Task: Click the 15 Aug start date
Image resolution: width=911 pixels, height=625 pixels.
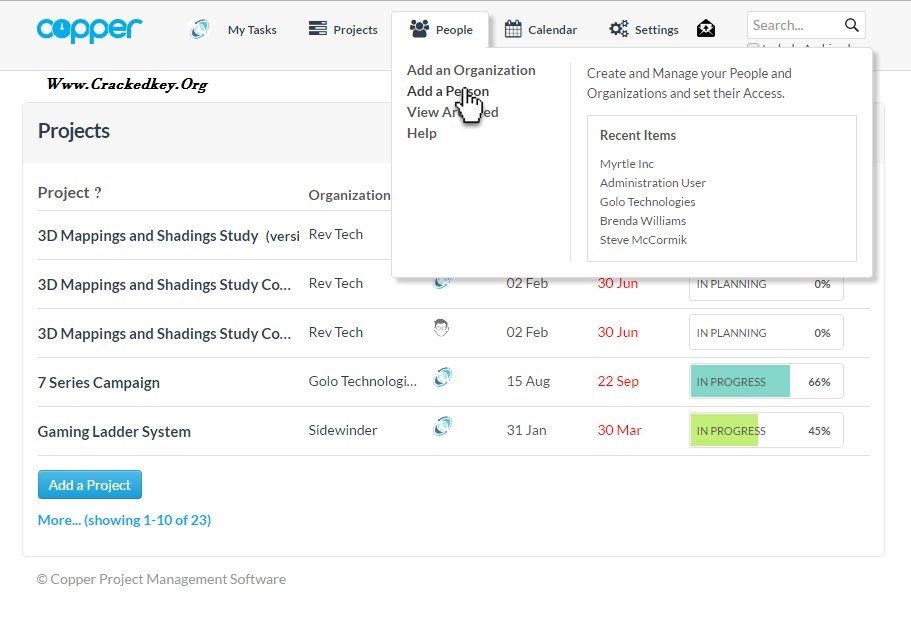Action: (x=528, y=382)
